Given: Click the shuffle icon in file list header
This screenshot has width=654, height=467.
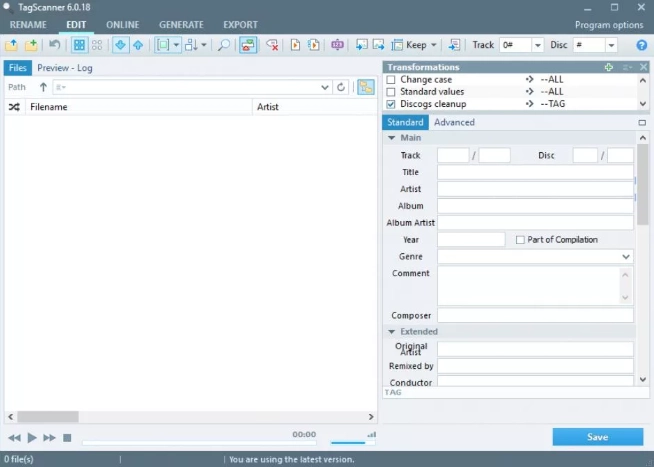Looking at the screenshot, I should click(14, 106).
